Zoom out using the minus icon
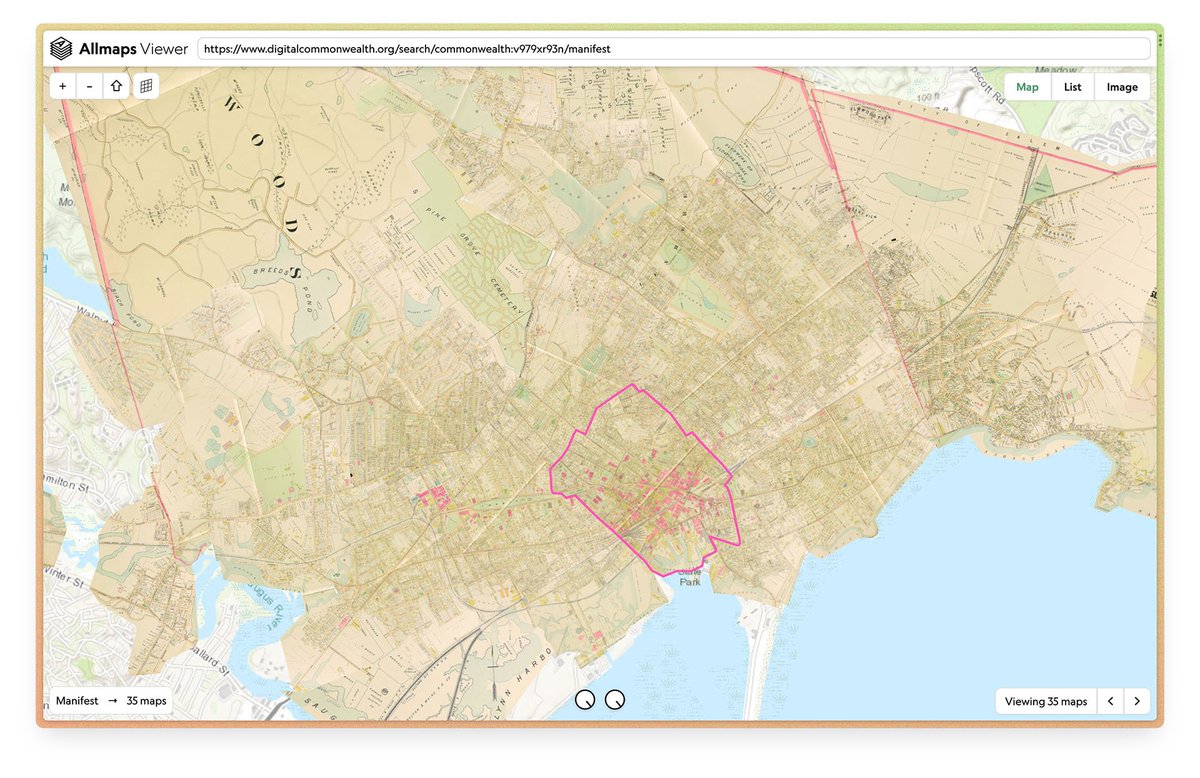Image resolution: width=1200 pixels, height=778 pixels. pos(89,85)
